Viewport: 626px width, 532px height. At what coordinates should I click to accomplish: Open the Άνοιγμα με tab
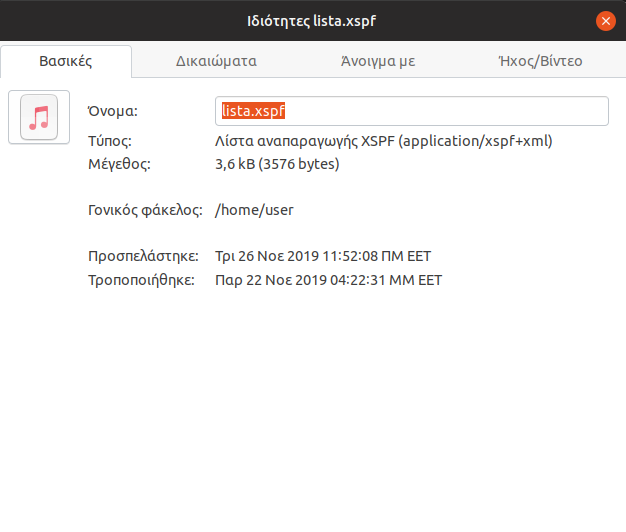pyautogui.click(x=378, y=61)
